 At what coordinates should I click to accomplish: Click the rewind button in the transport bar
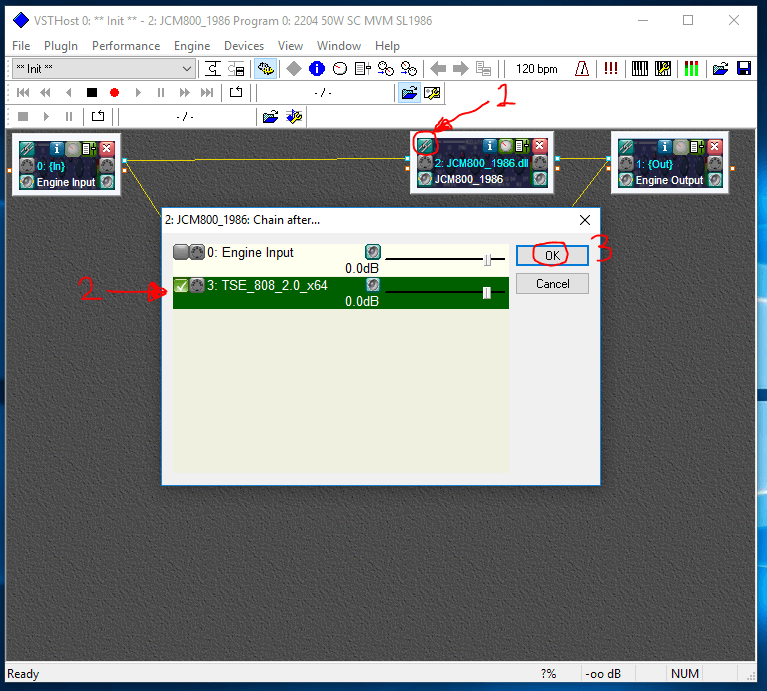point(45,92)
